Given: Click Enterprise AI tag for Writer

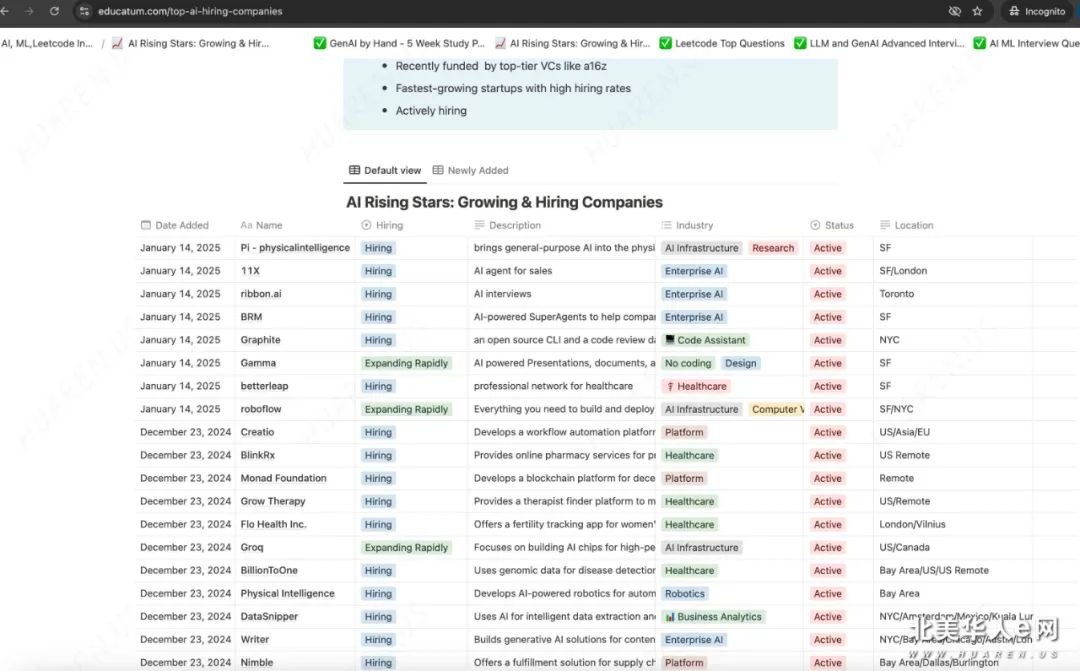Looking at the screenshot, I should 694,640.
